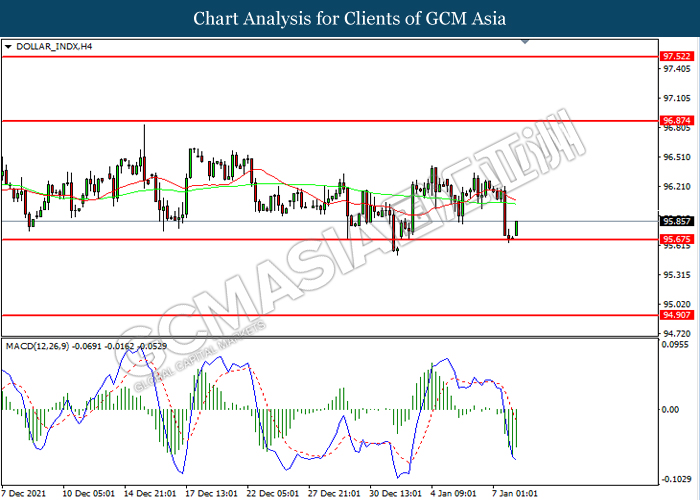
Task: Click the 94.907 support price label
Action: tap(677, 315)
